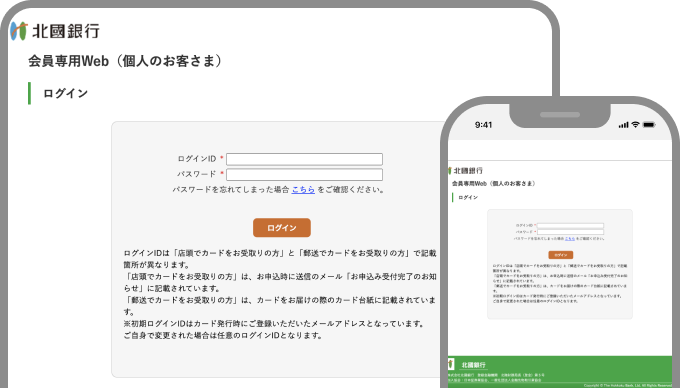Tap the phone battery icon
This screenshot has width=680, height=388.
[x=649, y=125]
